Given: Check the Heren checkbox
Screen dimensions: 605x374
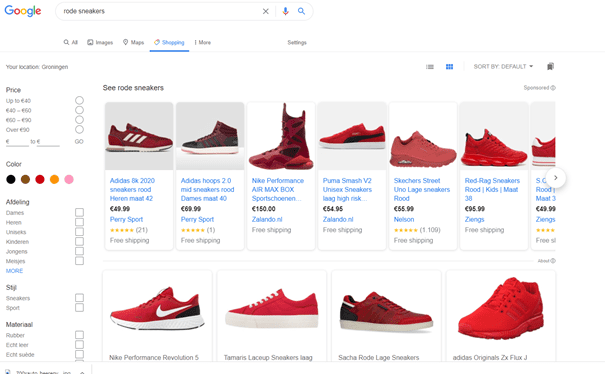Looking at the screenshot, I should click(x=79, y=222).
